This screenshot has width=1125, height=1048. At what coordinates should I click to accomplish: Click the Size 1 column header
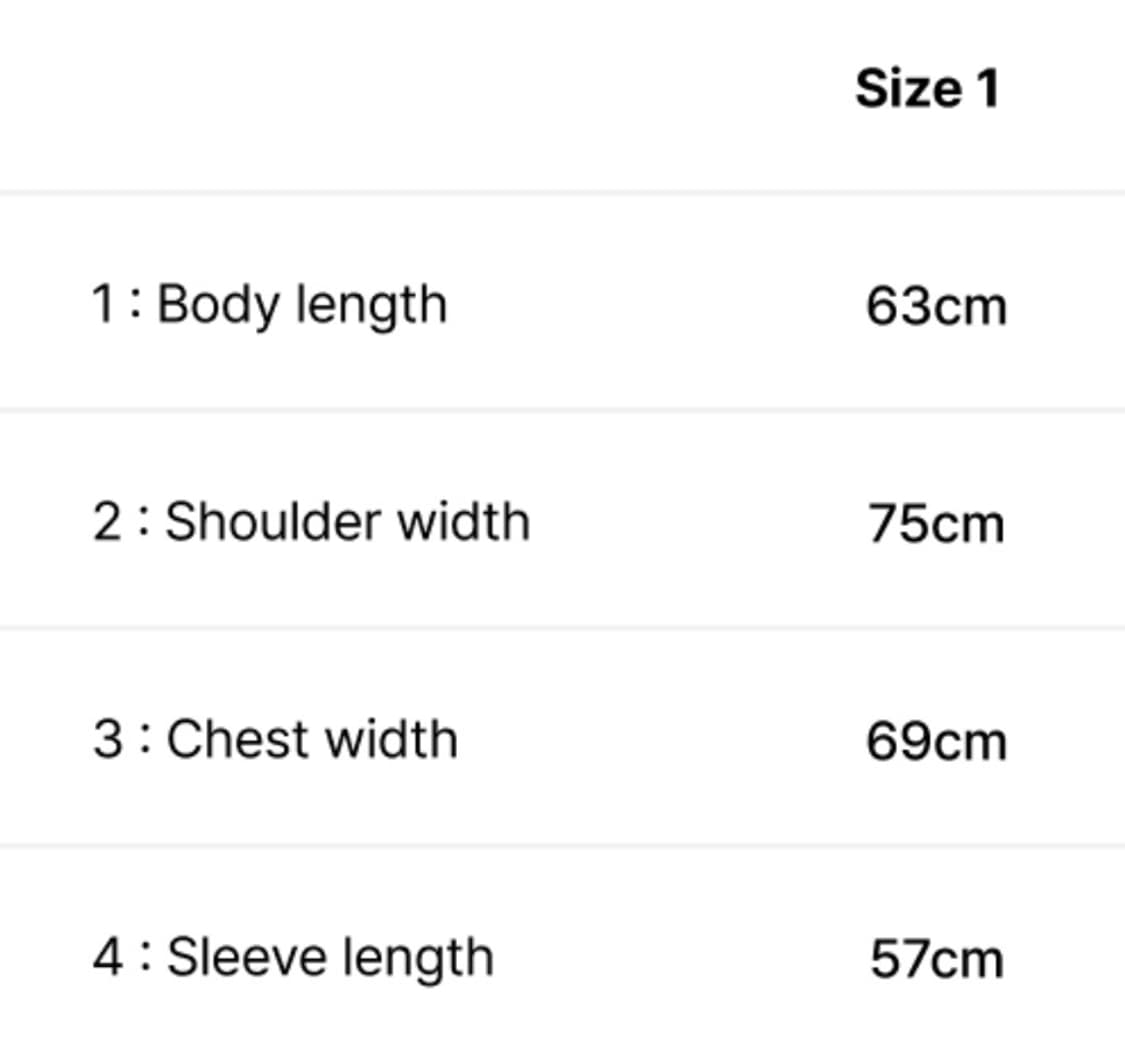coord(927,89)
